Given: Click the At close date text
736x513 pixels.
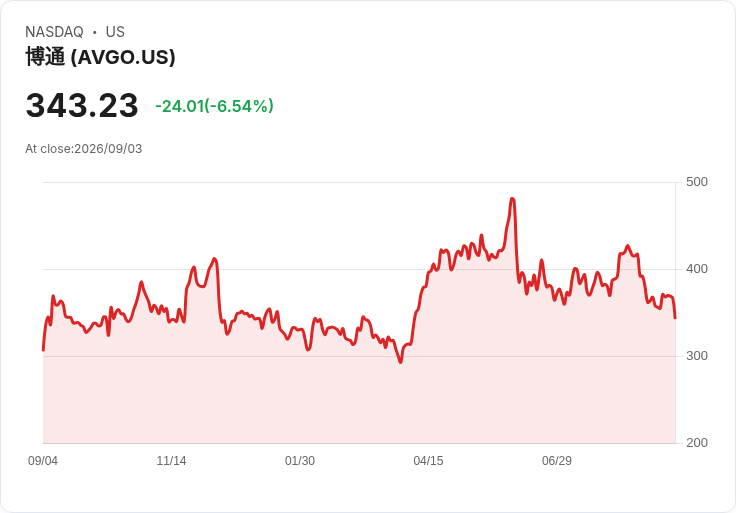Looking at the screenshot, I should pyautogui.click(x=84, y=149).
